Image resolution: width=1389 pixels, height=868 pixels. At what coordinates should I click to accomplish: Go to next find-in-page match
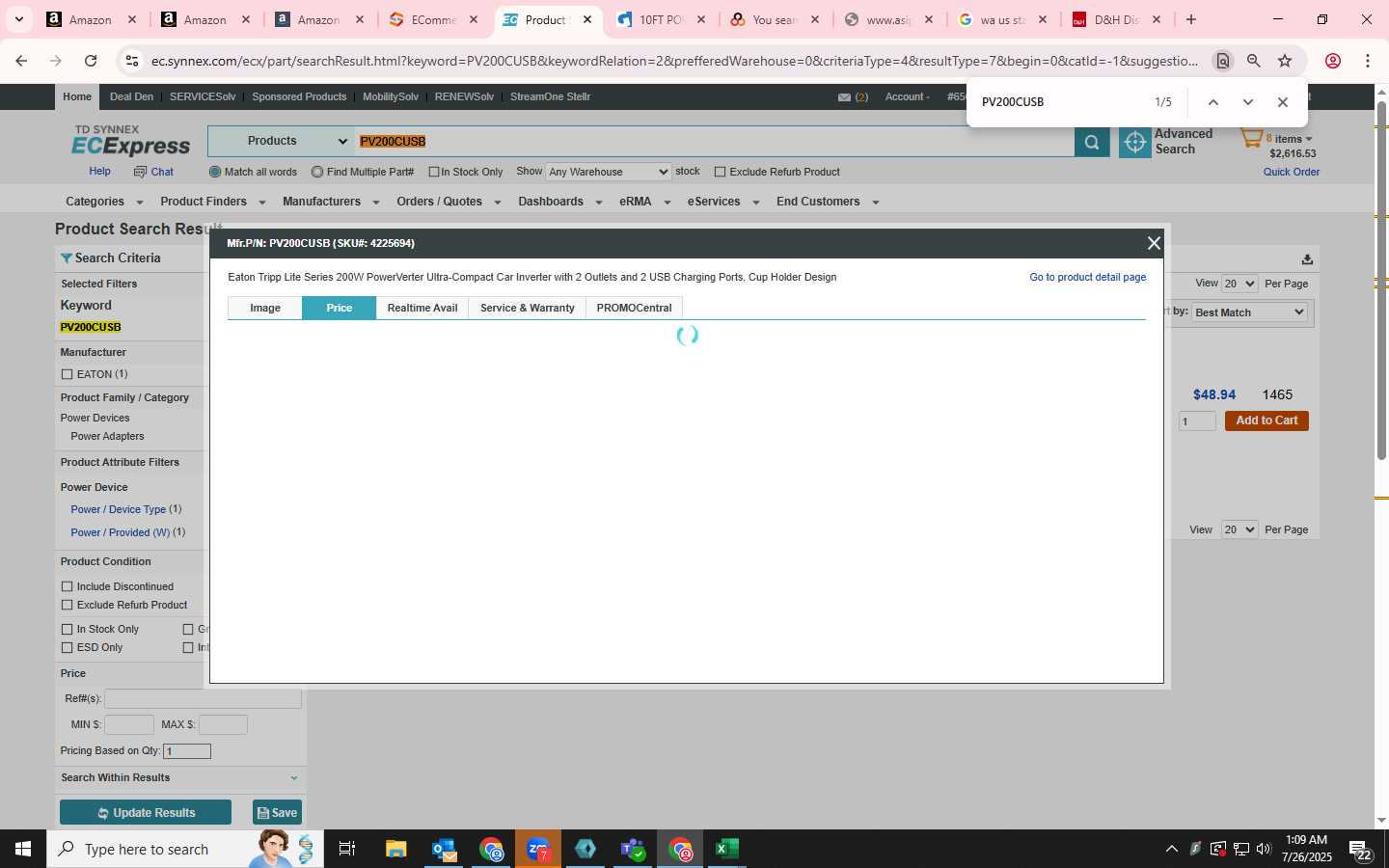(x=1247, y=102)
